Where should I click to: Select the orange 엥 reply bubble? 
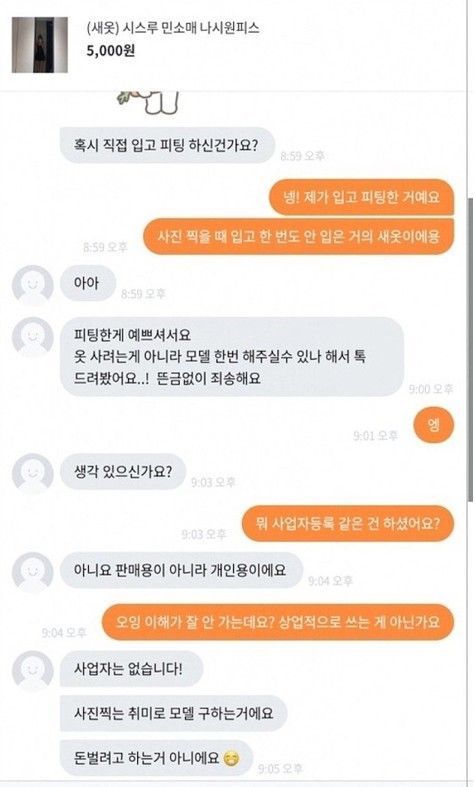point(433,425)
